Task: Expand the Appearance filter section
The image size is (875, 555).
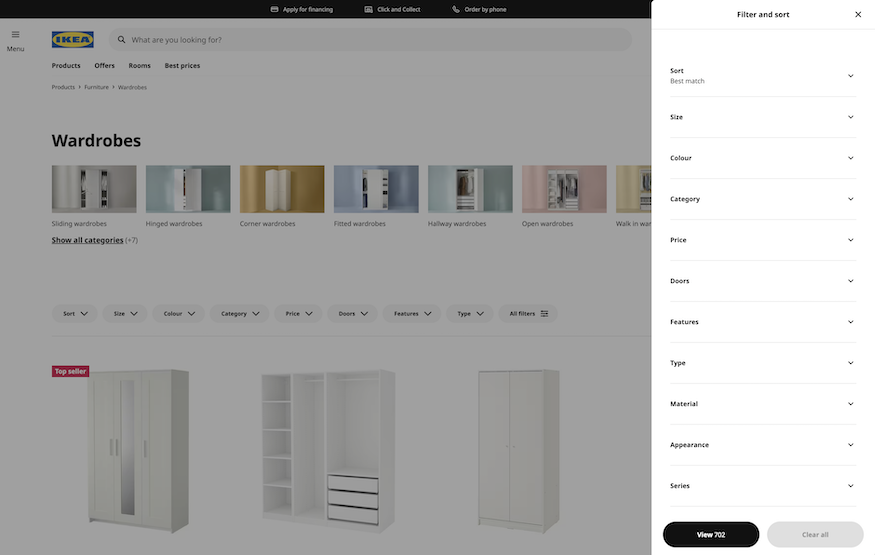Action: pos(763,445)
